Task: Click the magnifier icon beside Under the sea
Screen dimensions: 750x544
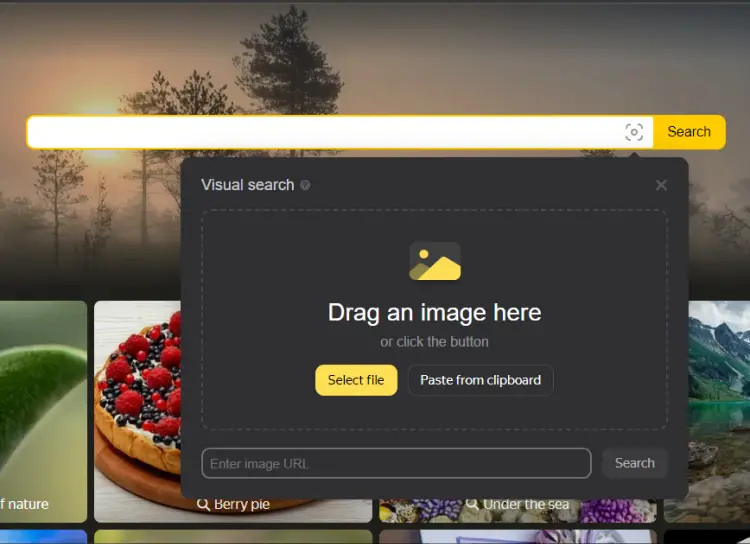Action: click(x=472, y=504)
